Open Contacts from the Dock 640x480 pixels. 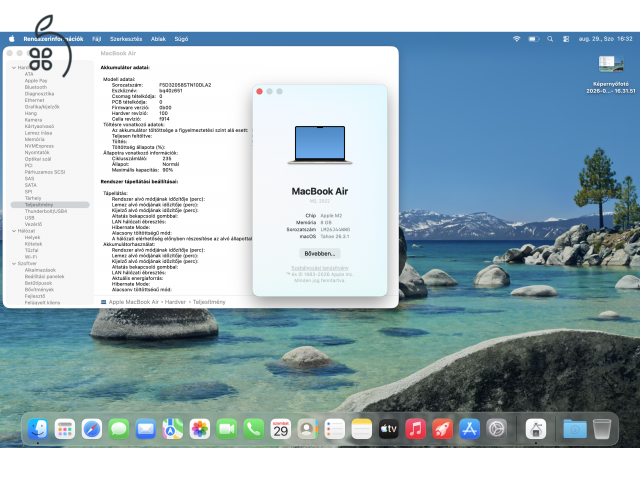click(x=308, y=429)
